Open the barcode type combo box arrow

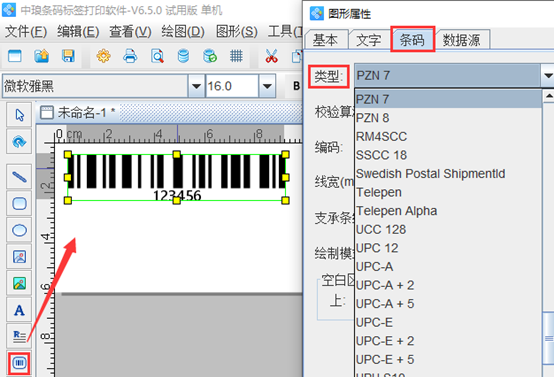(548, 75)
